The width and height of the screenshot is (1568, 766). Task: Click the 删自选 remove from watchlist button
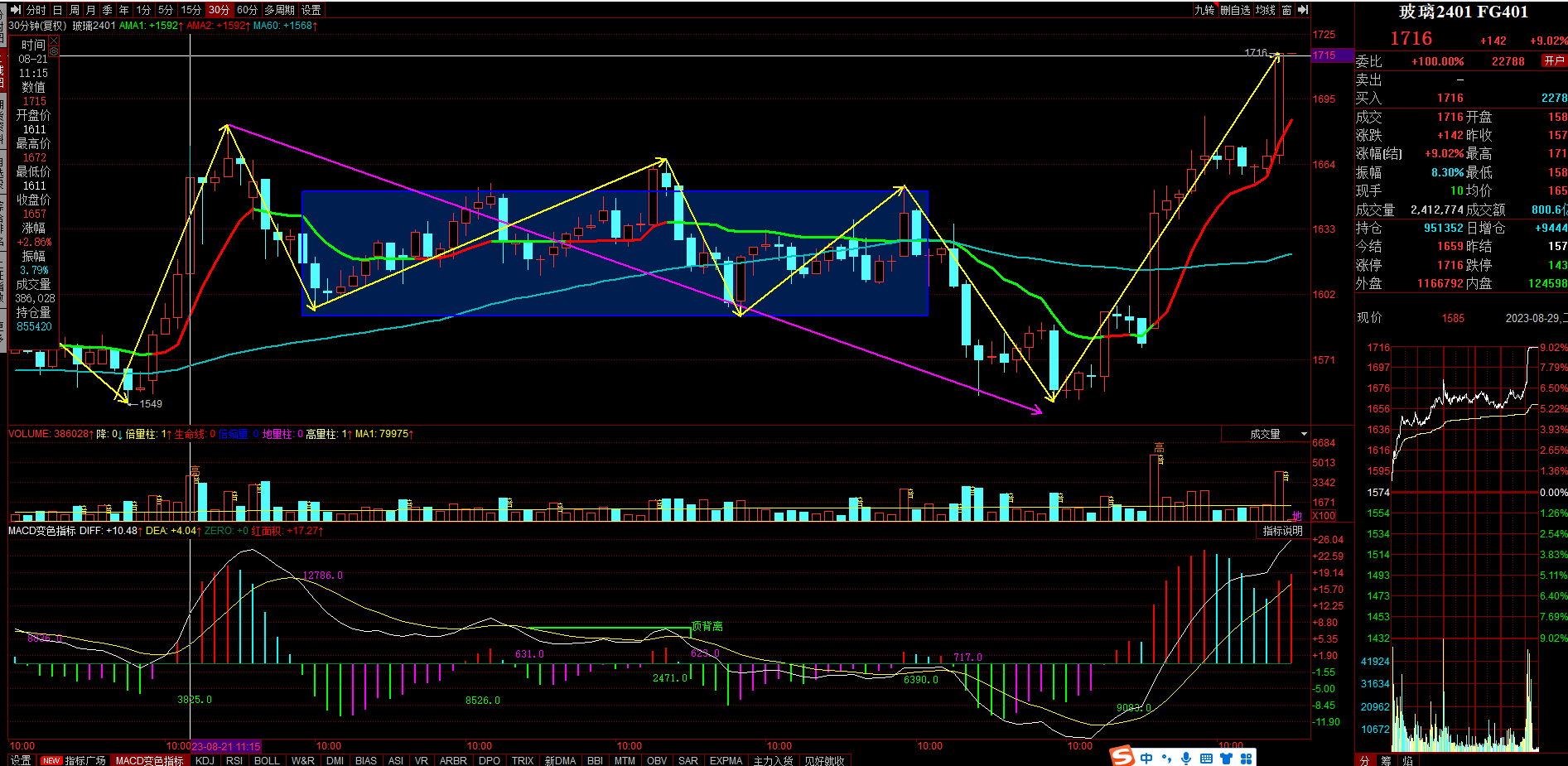[1234, 10]
